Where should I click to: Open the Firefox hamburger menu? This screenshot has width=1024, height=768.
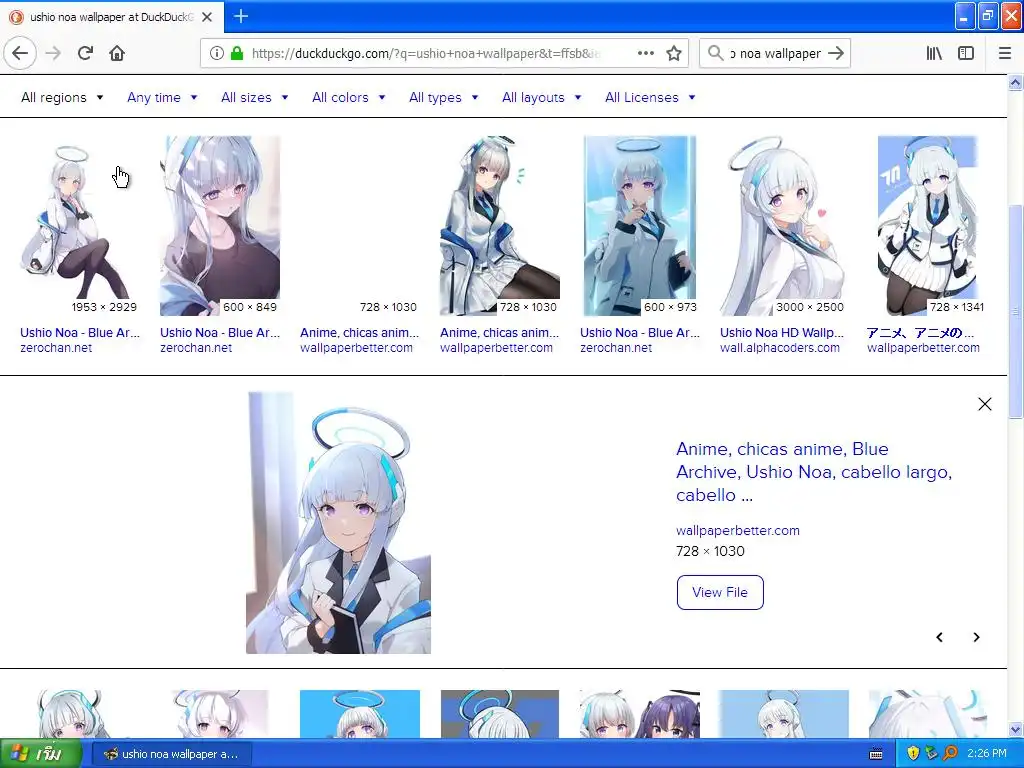coord(1005,53)
